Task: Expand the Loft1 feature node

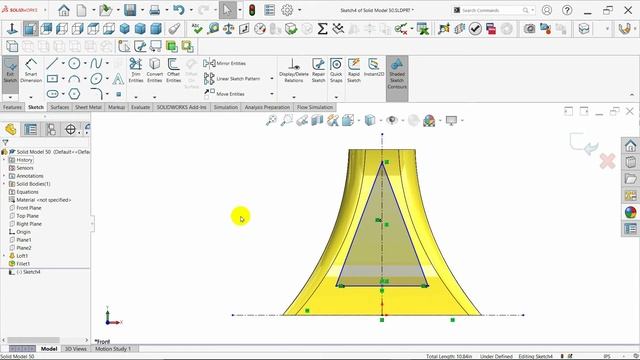Action: (4, 256)
